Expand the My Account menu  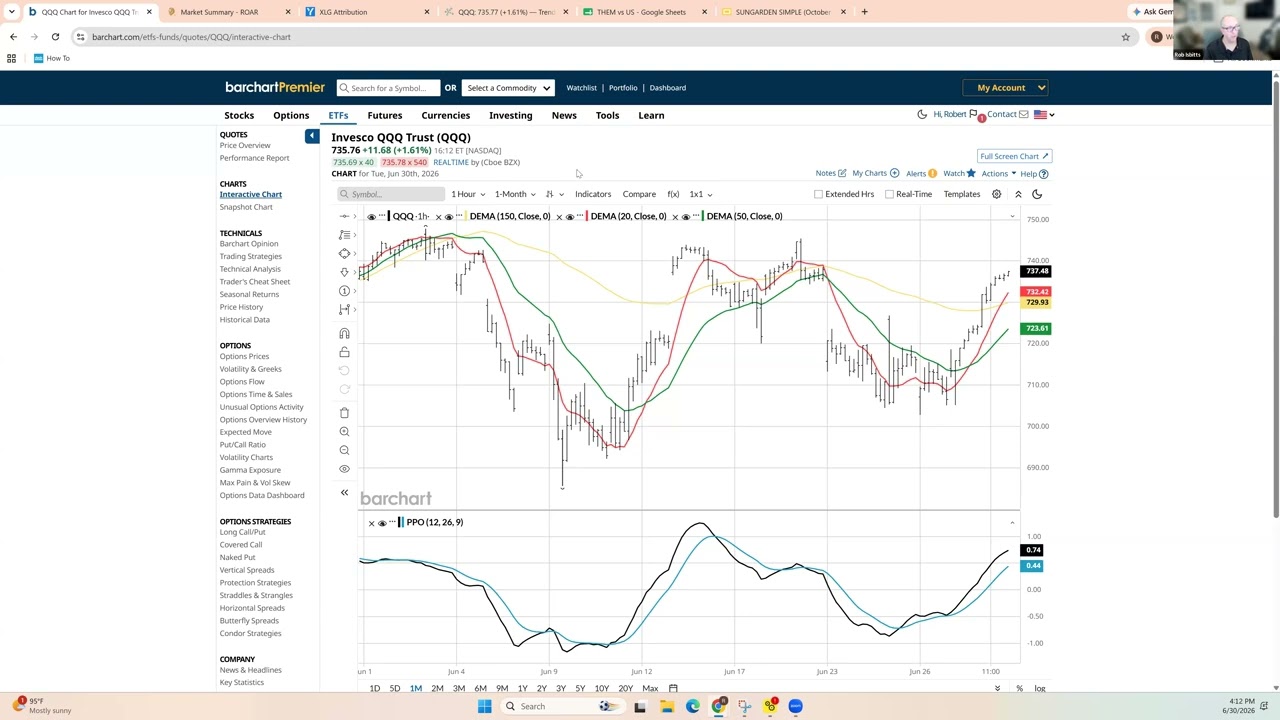click(x=1006, y=88)
